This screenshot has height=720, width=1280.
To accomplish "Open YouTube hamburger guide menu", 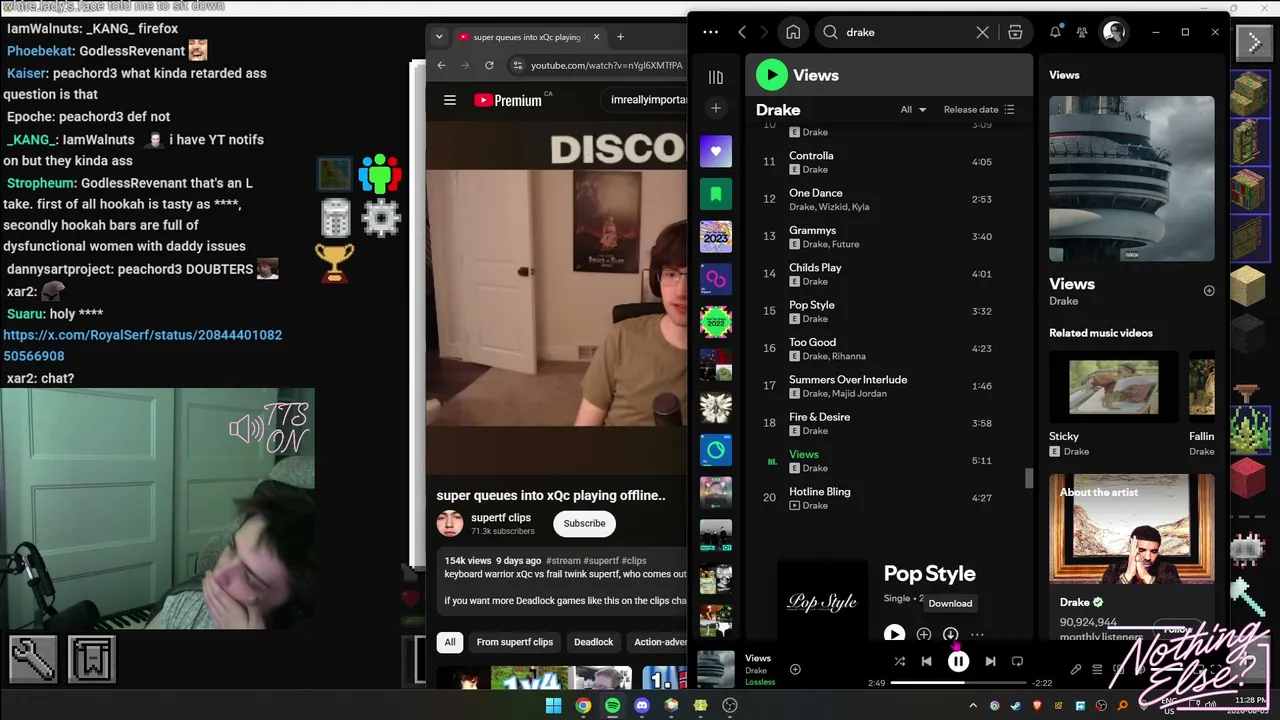I will tap(450, 100).
